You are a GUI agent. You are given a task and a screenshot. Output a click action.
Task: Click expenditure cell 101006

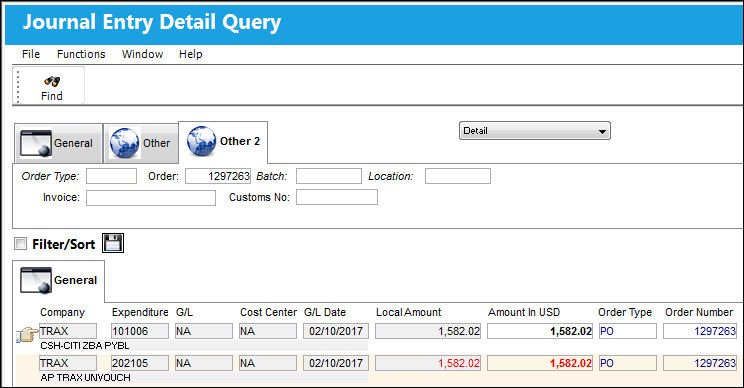click(140, 331)
